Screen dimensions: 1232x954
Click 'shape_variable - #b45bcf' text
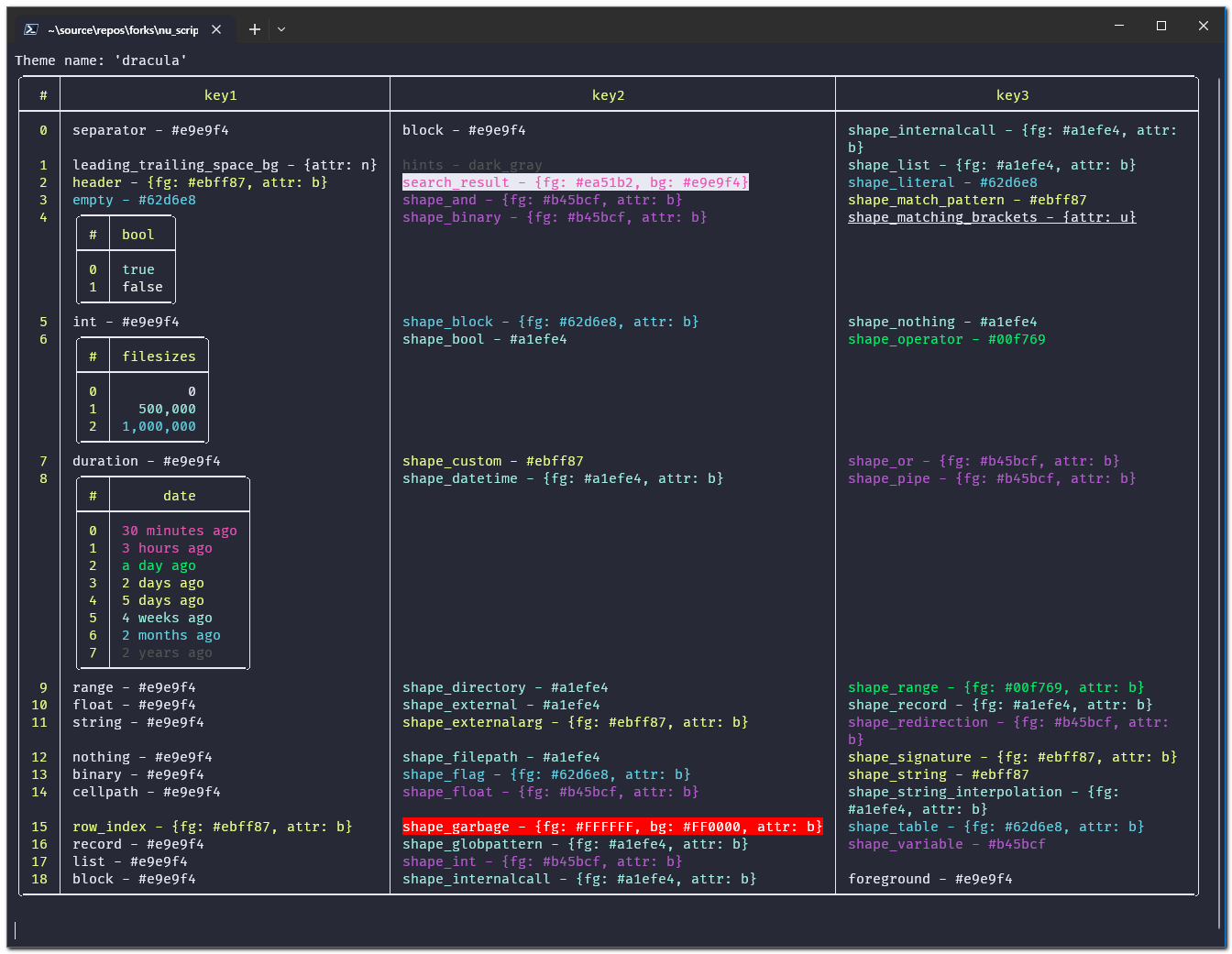947,844
